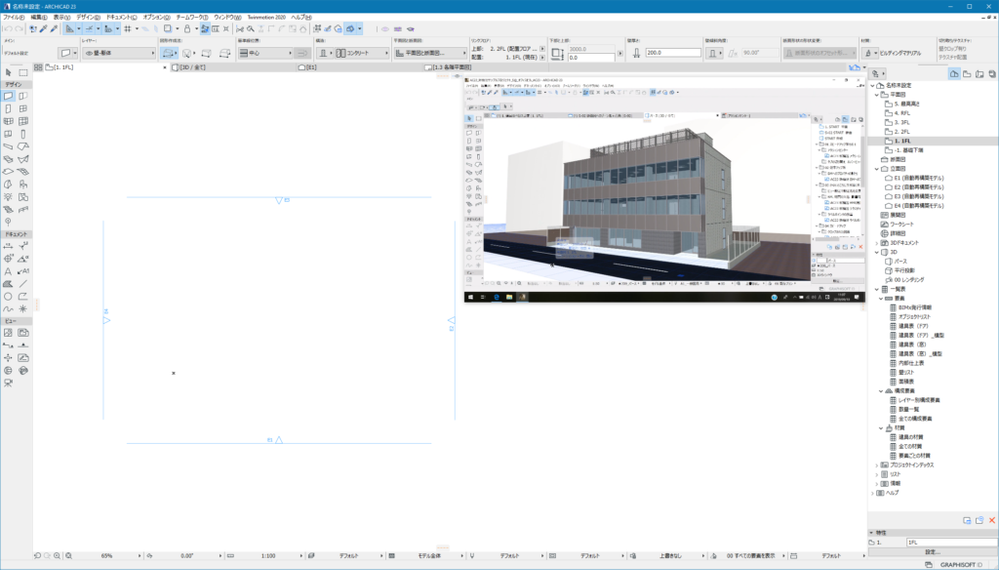The height and width of the screenshot is (570, 999).
Task: Open the Twinmotion 2020 menu
Action: click(266, 17)
